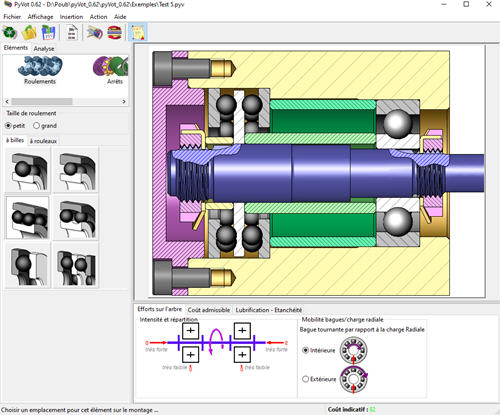
Task: Click the outer-ring rotation bearing diagram icon
Action: click(x=354, y=379)
